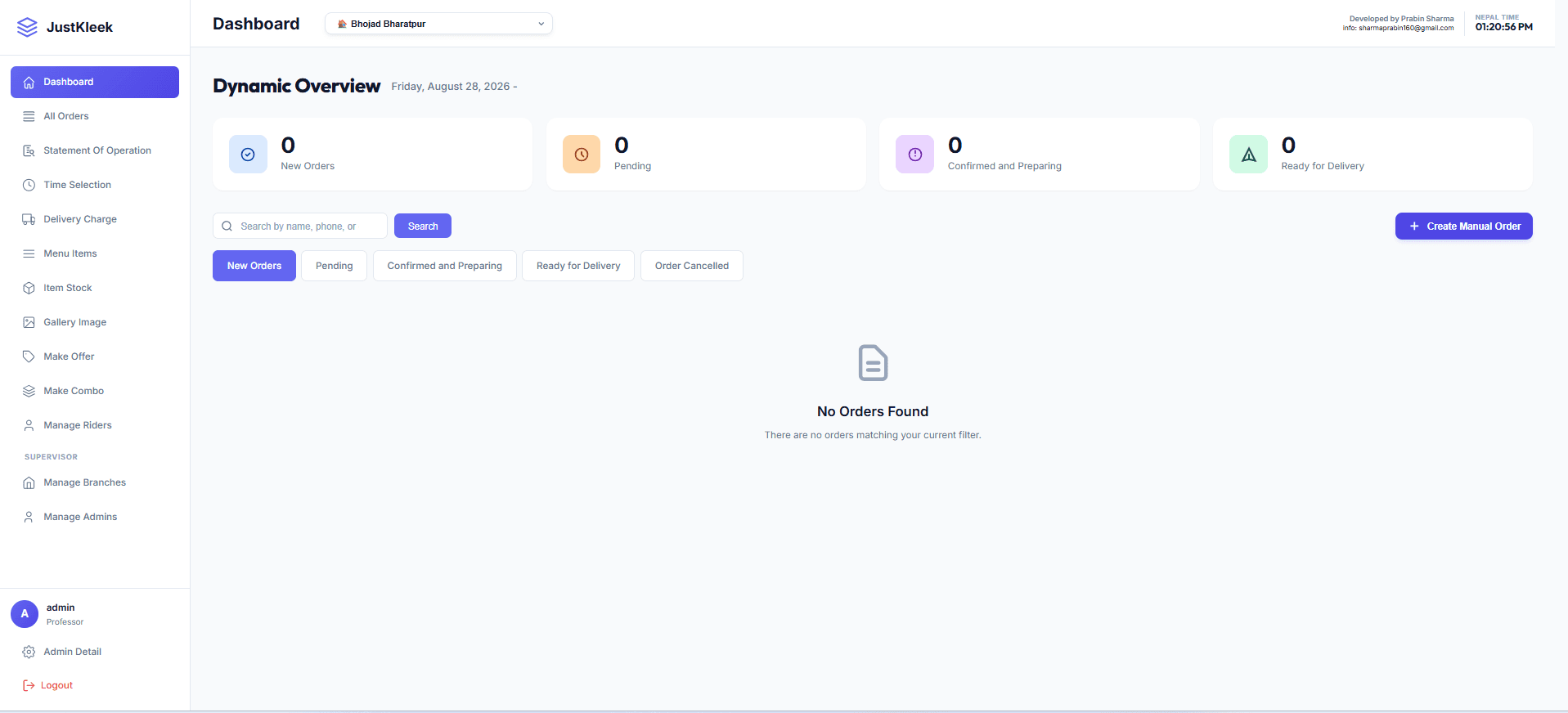The height and width of the screenshot is (713, 1568).
Task: Click the All Orders list icon
Action: point(29,116)
